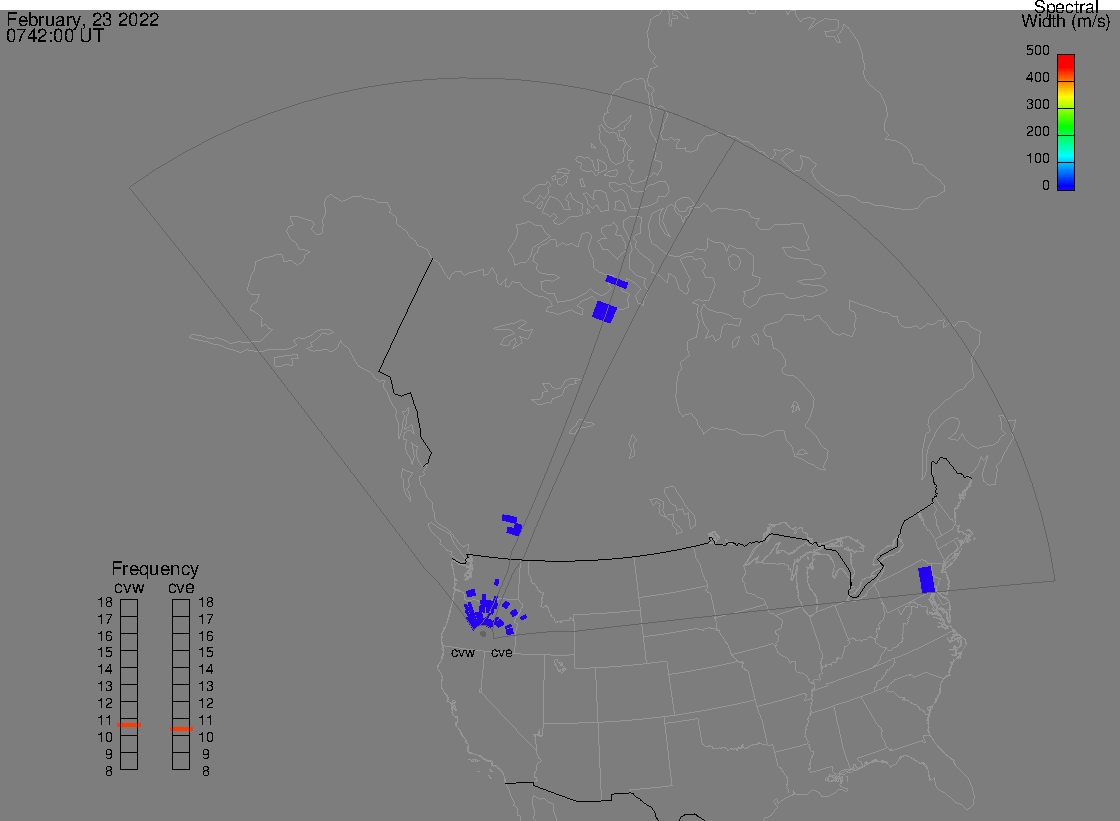Select the "200" label on the color scale

(1037, 131)
